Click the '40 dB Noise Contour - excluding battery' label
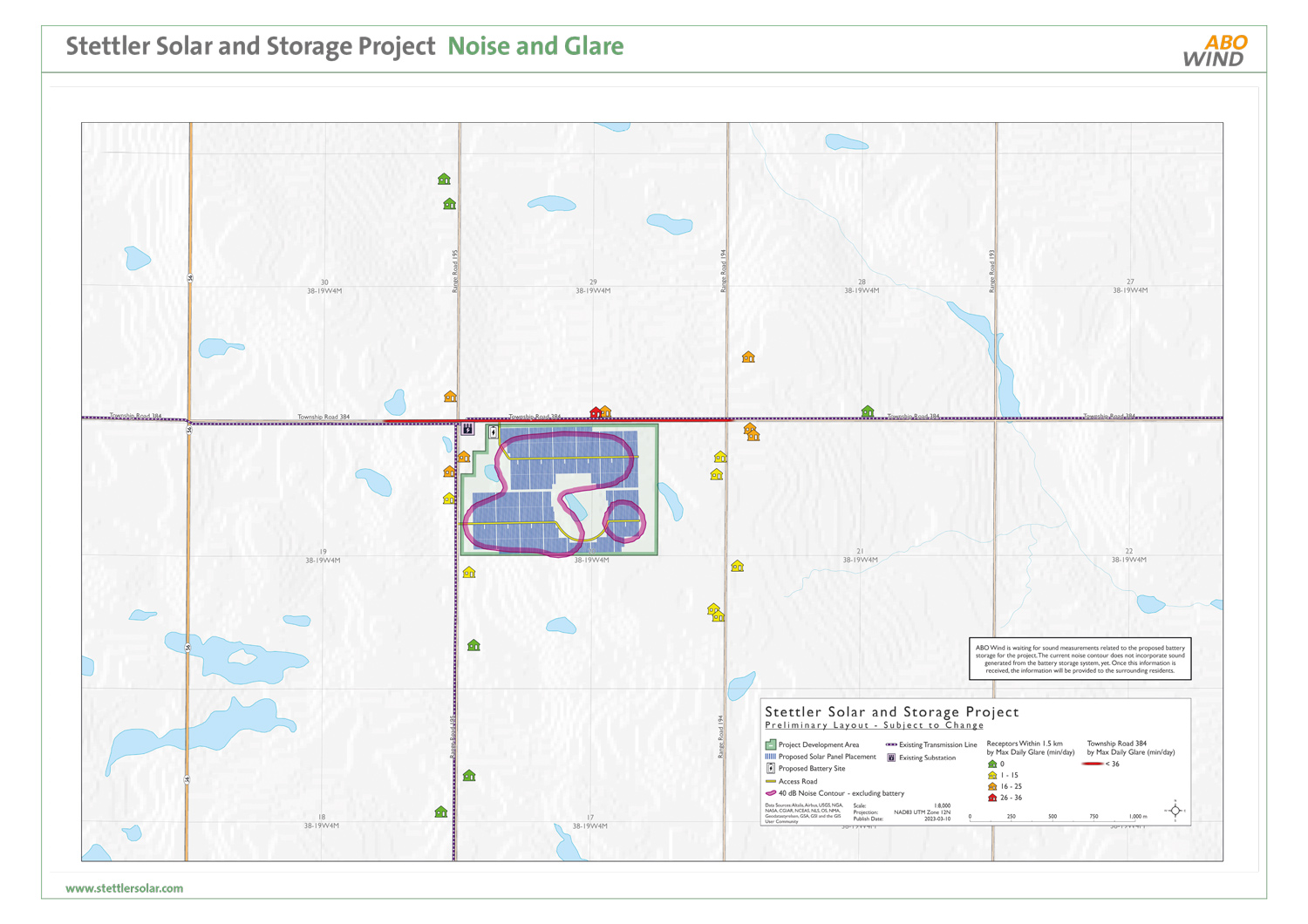Viewport: 1308px width, 924px height. [x=841, y=793]
